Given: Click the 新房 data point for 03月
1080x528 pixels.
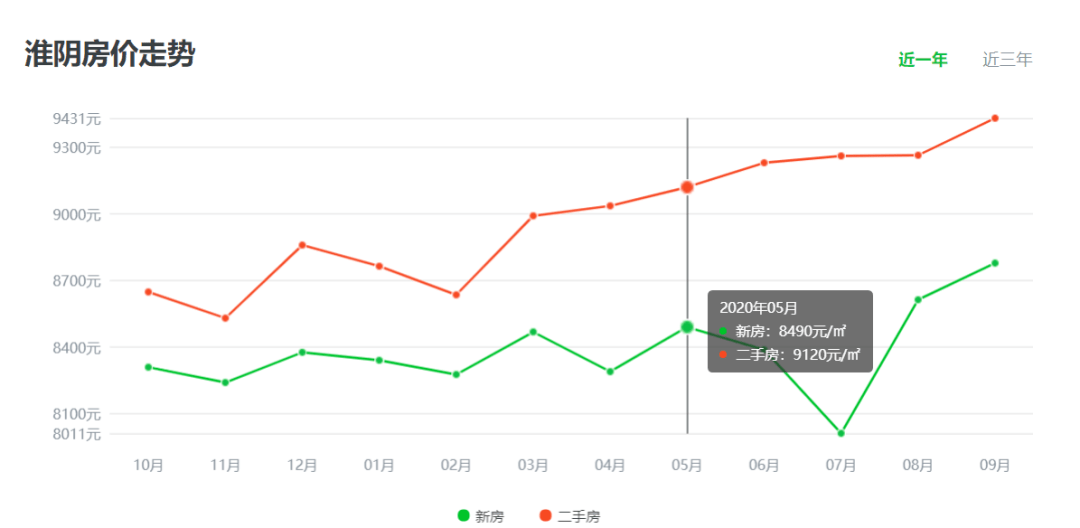Looking at the screenshot, I should (533, 332).
